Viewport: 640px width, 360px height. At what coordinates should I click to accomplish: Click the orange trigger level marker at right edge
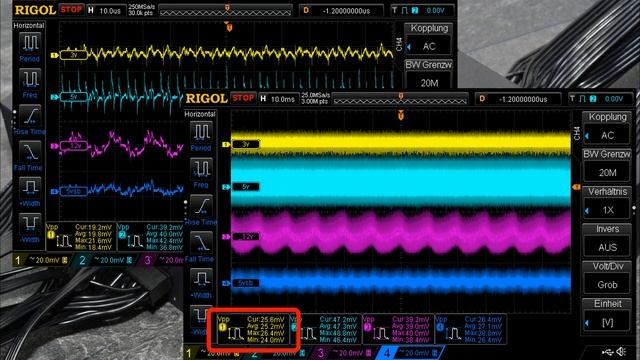[x=576, y=187]
